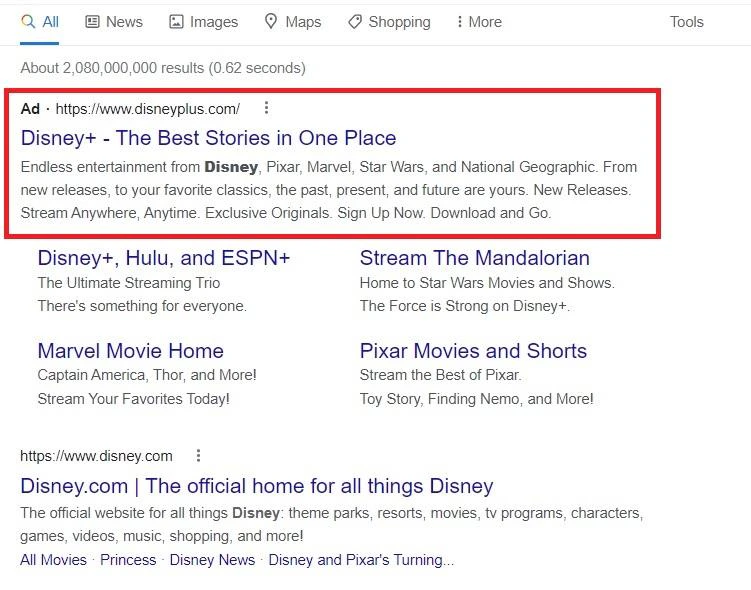Open the Stream The Mandalorian sitelink

pyautogui.click(x=475, y=258)
